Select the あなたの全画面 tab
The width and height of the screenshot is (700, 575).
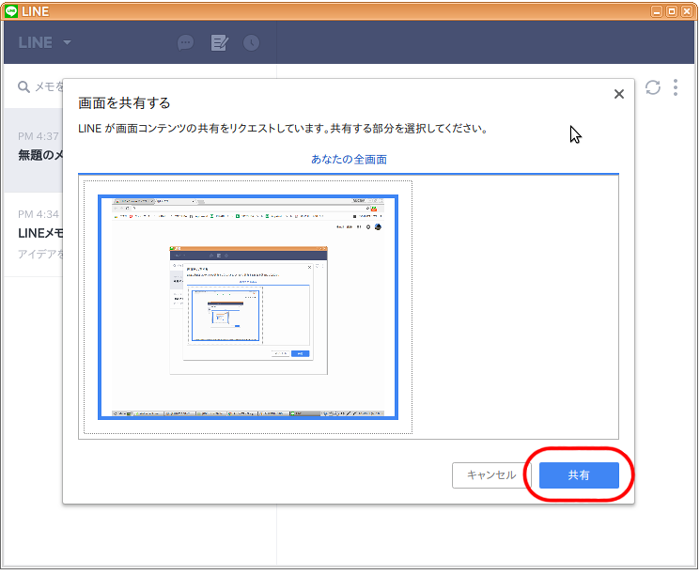click(x=349, y=159)
